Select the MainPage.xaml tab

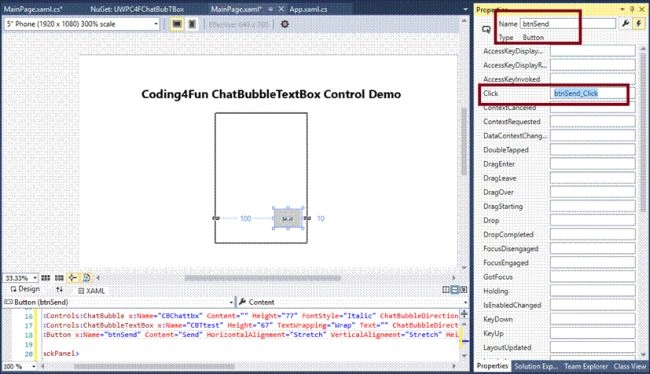236,9
